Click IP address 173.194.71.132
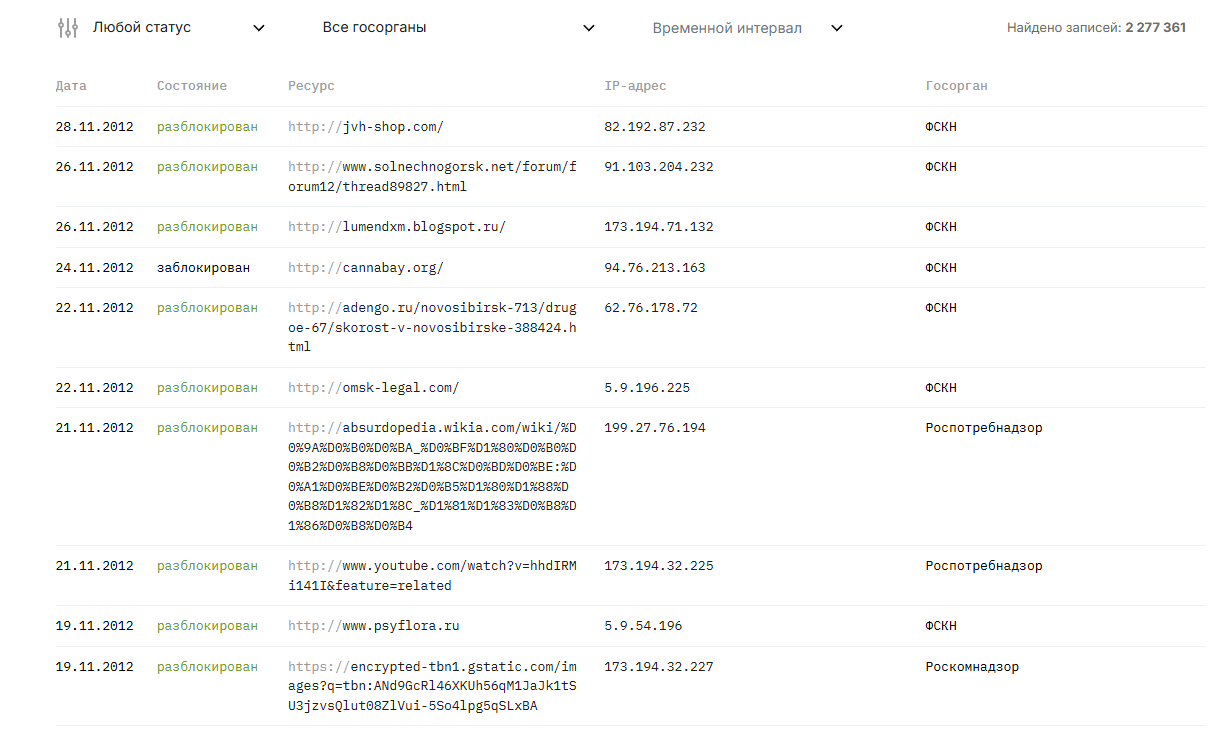Screen dimensions: 1210x736 click(x=659, y=227)
